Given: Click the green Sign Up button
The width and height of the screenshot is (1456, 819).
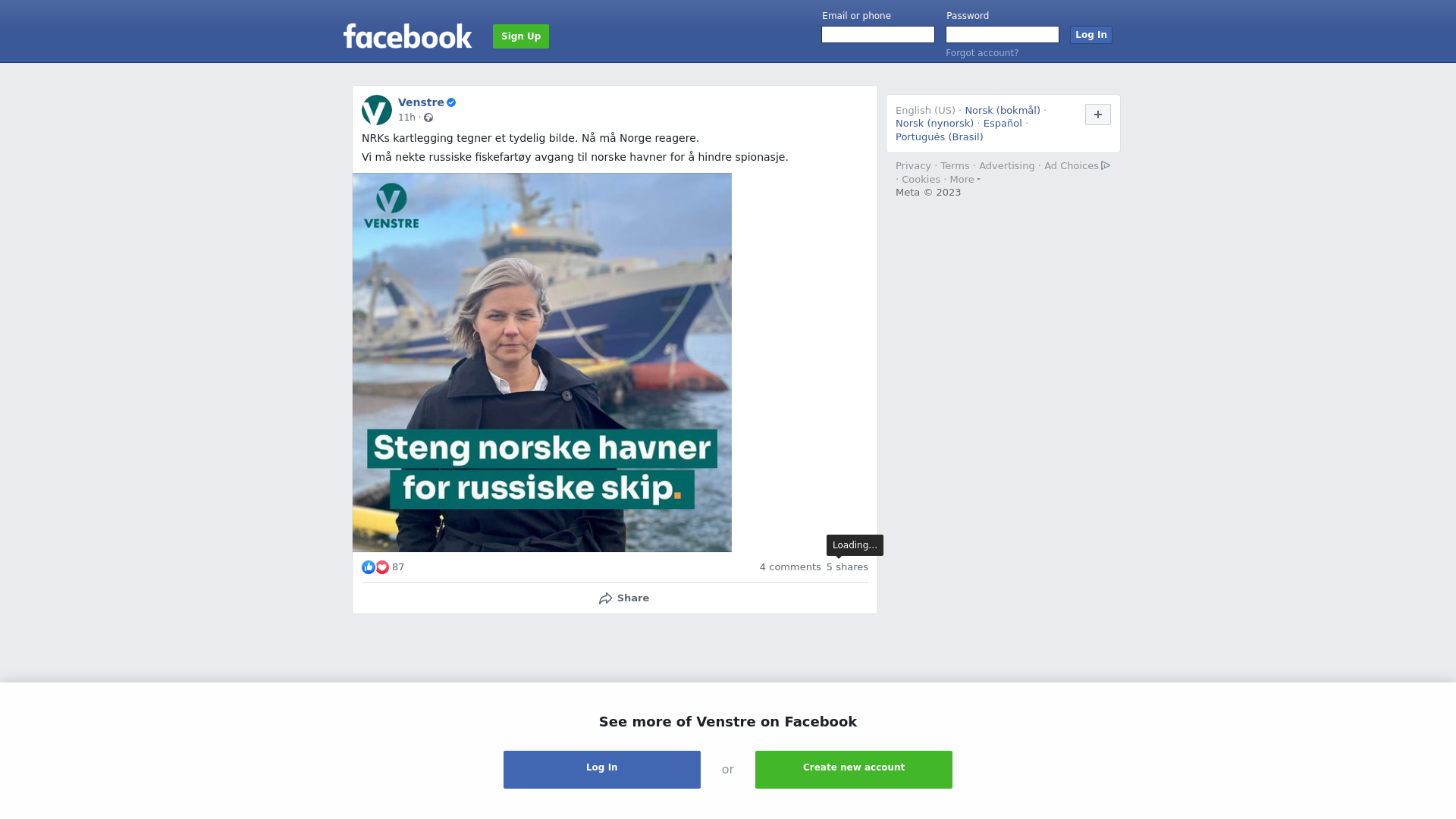Looking at the screenshot, I should pos(521,36).
